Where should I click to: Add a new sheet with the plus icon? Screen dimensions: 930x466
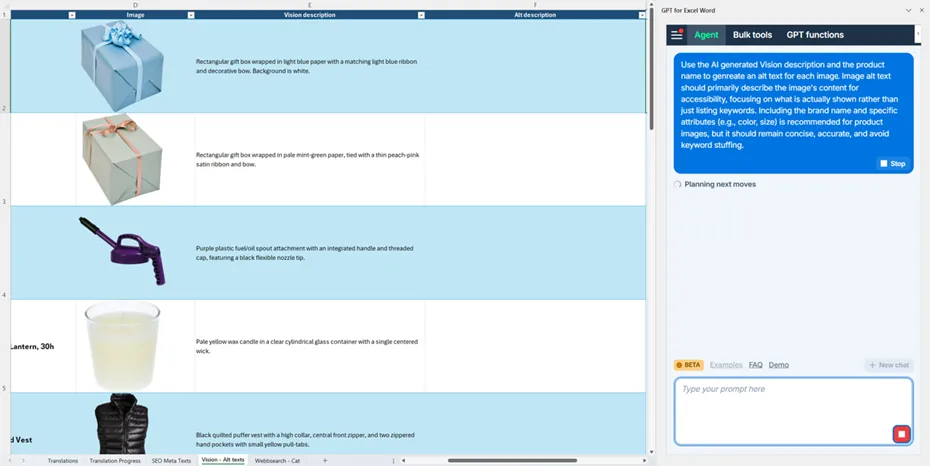(324, 461)
